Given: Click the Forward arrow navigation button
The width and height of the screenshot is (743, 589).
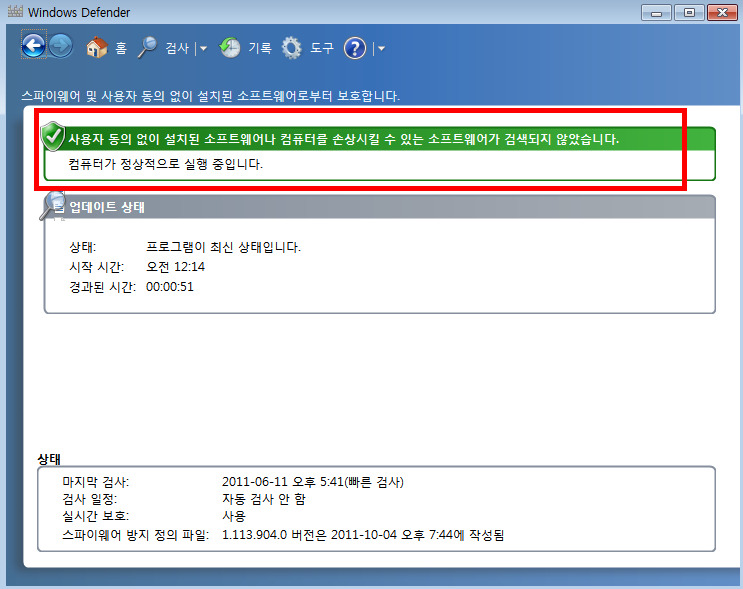Looking at the screenshot, I should pyautogui.click(x=60, y=46).
